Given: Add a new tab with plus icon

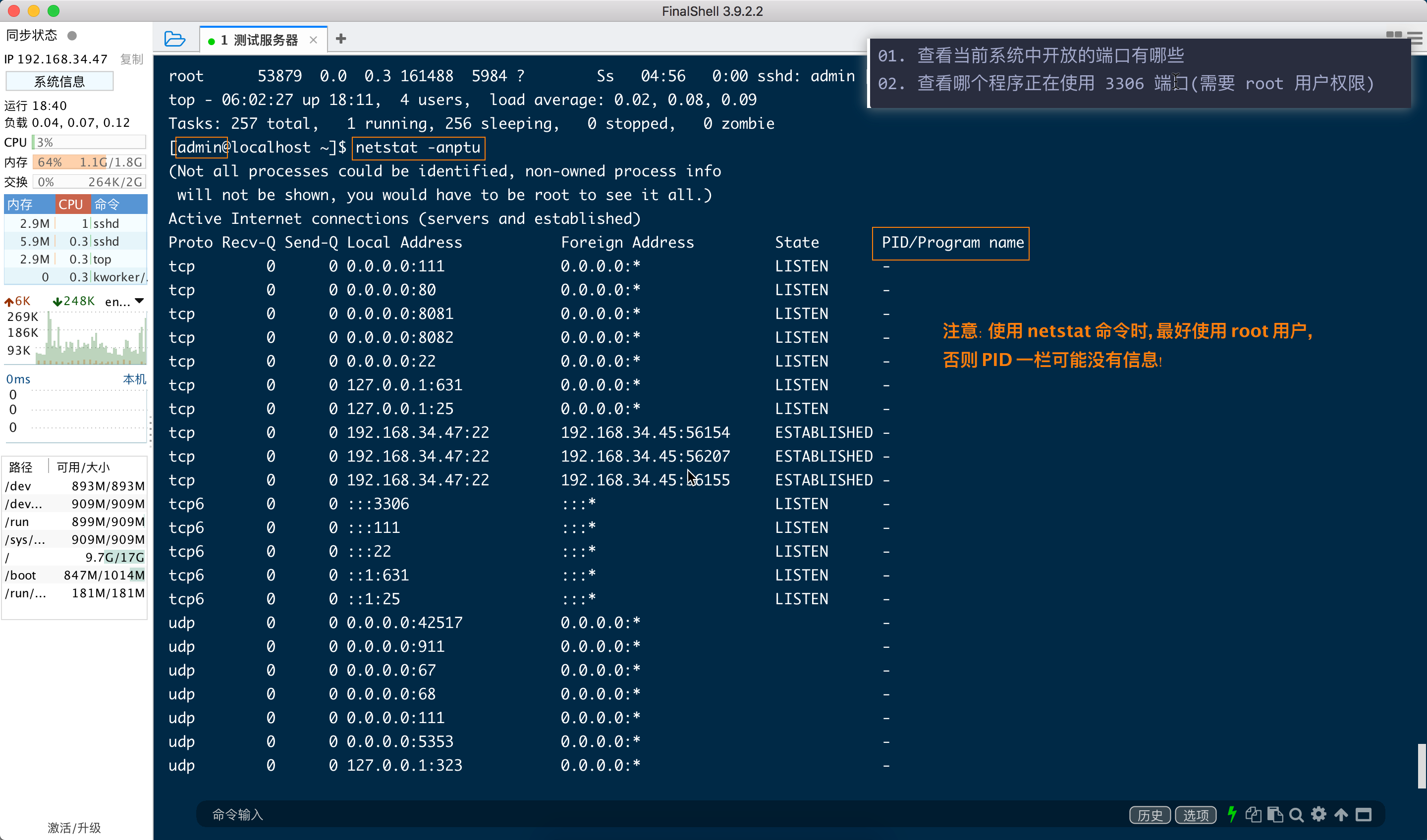Looking at the screenshot, I should pos(341,39).
